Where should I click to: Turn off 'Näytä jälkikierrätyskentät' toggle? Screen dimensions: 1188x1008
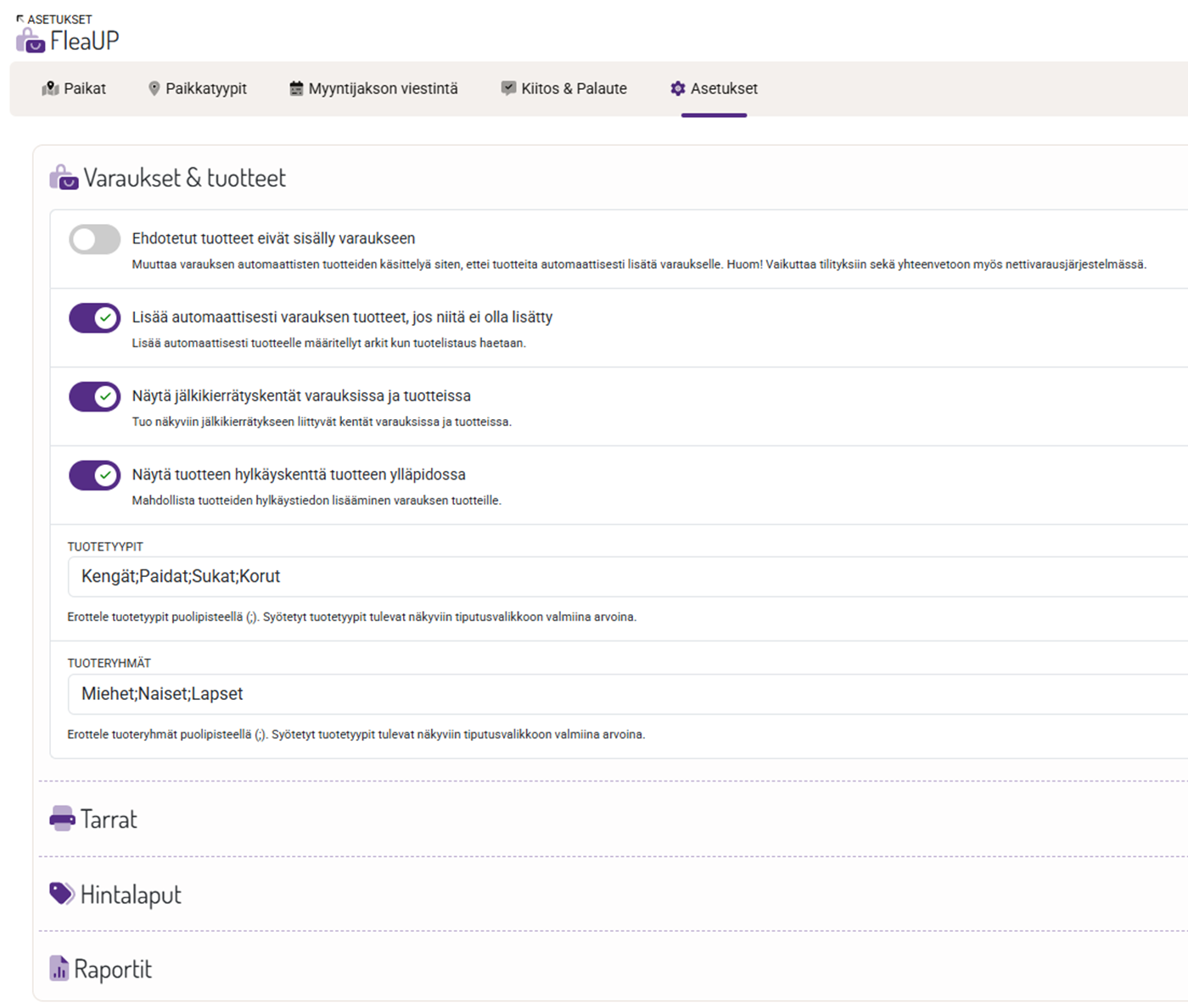coord(94,396)
